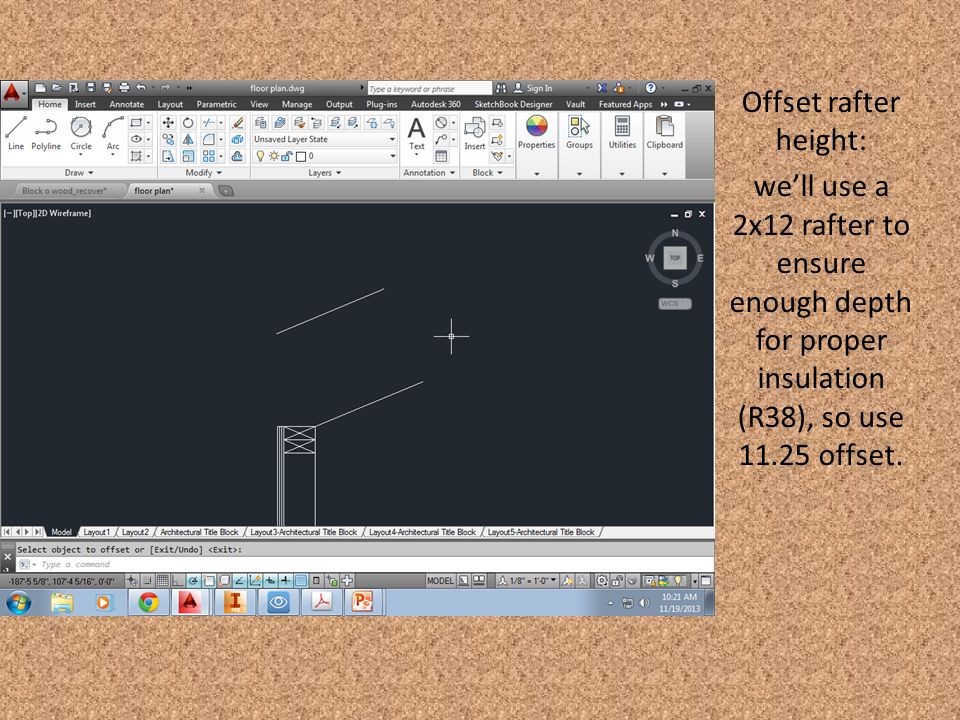
Task: Open the Parametric ribbon tab
Action: [216, 104]
